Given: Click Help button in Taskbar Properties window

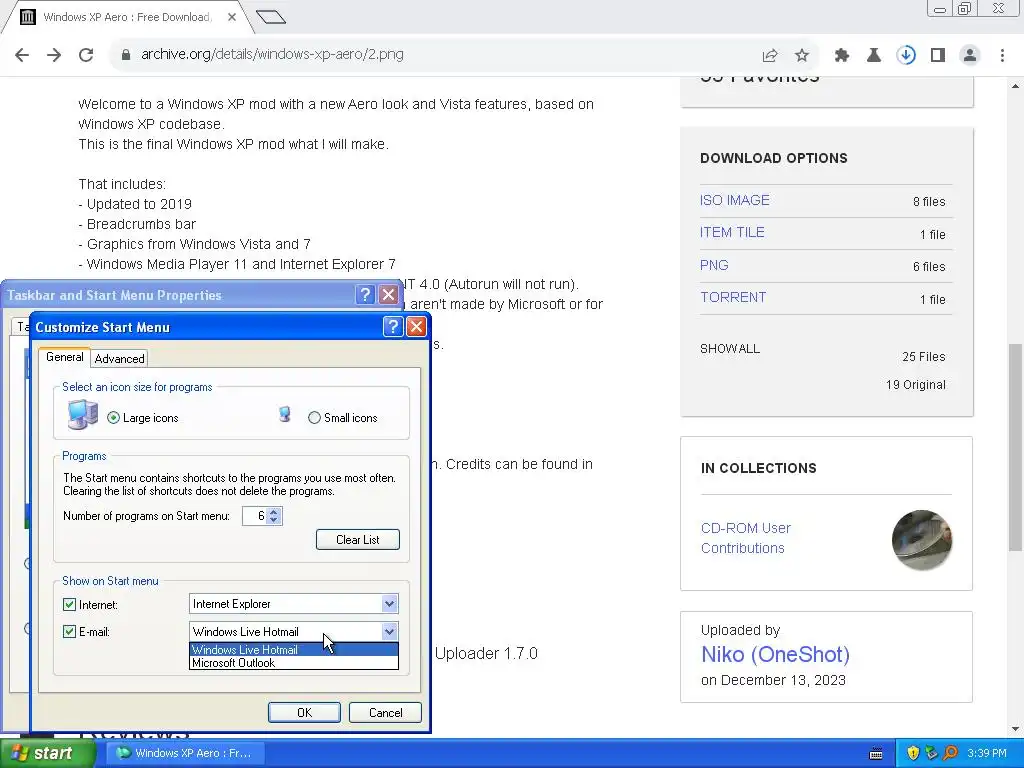Looking at the screenshot, I should point(365,295).
